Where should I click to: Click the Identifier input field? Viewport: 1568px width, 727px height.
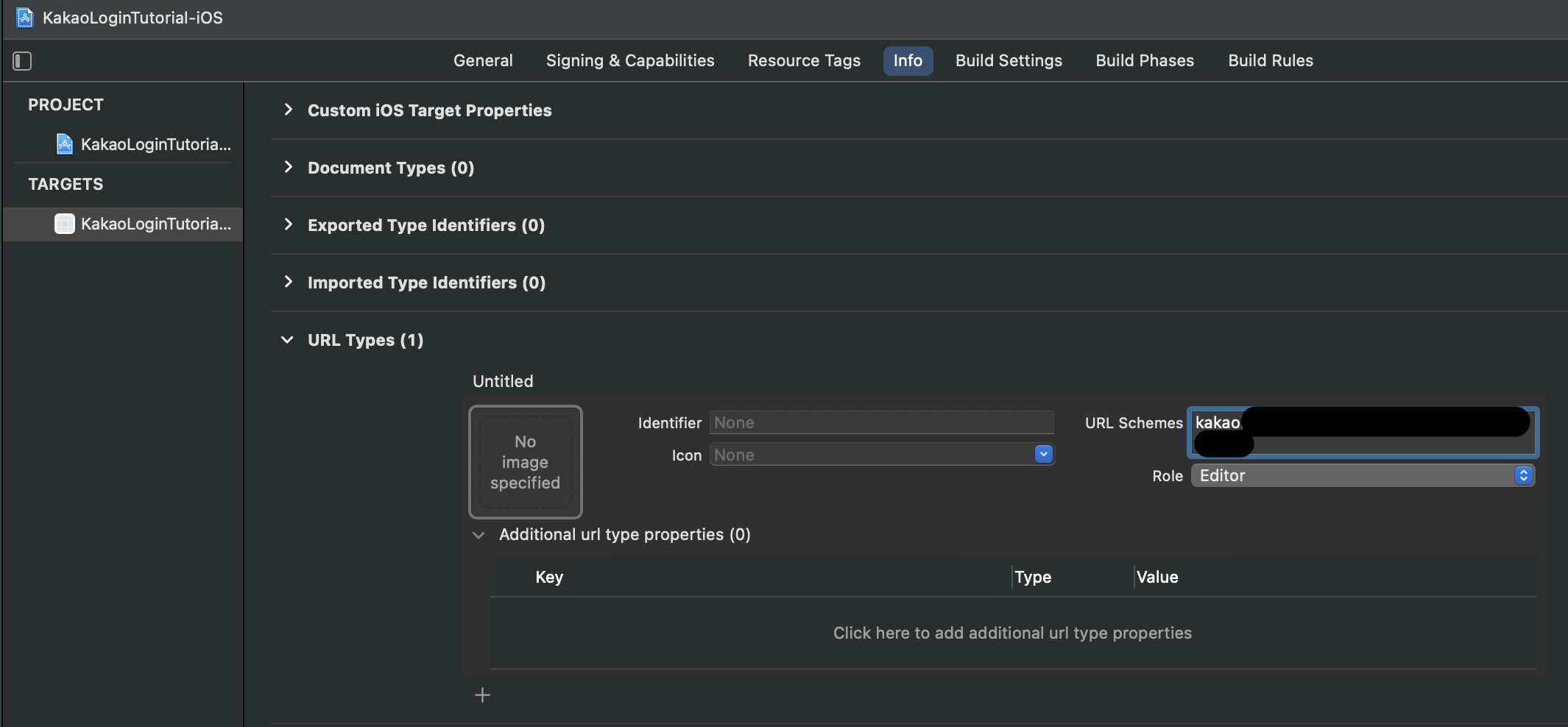coord(882,422)
